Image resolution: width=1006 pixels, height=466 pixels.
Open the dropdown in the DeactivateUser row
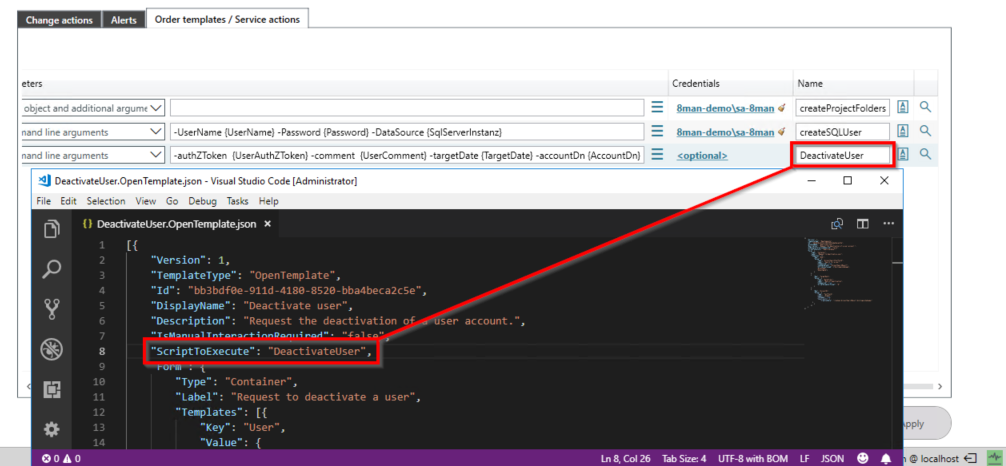click(x=155, y=154)
